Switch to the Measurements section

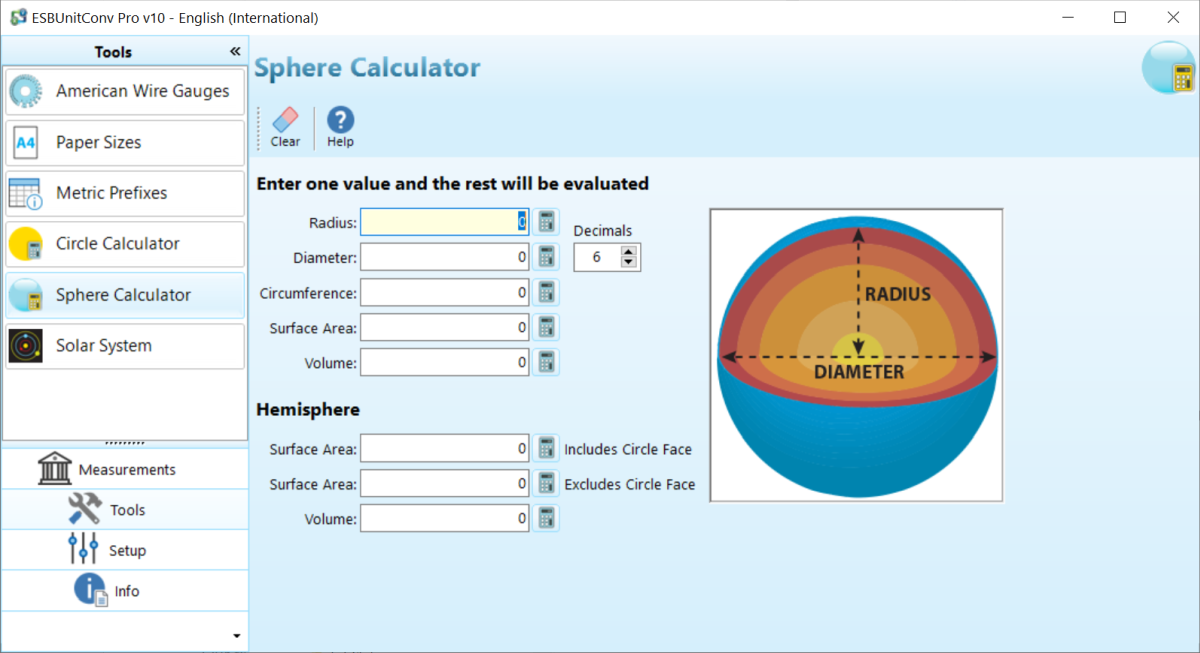point(124,468)
